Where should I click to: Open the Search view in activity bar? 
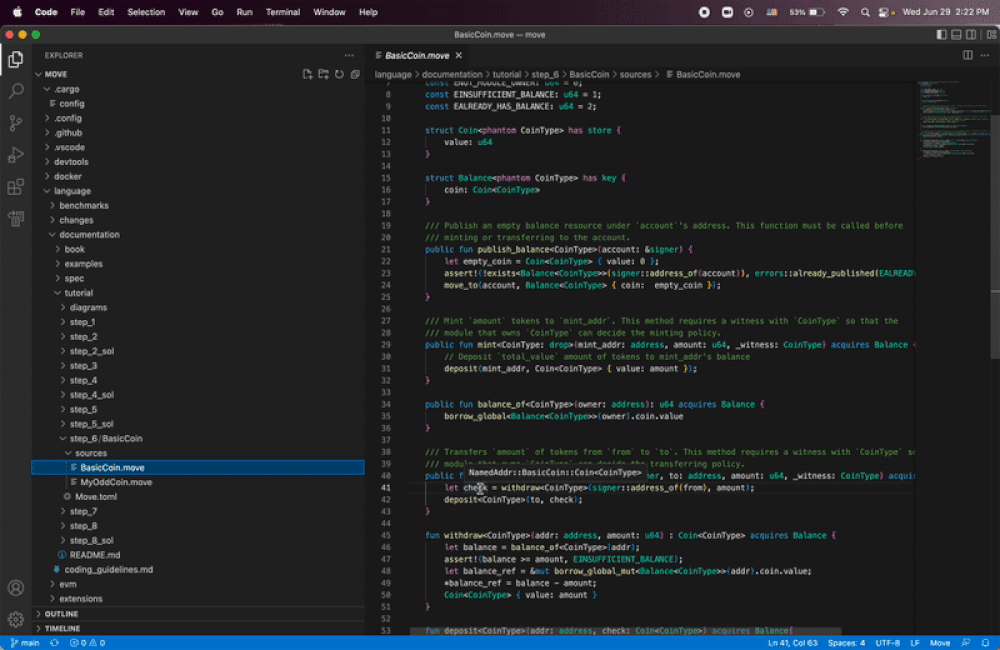pyautogui.click(x=16, y=91)
